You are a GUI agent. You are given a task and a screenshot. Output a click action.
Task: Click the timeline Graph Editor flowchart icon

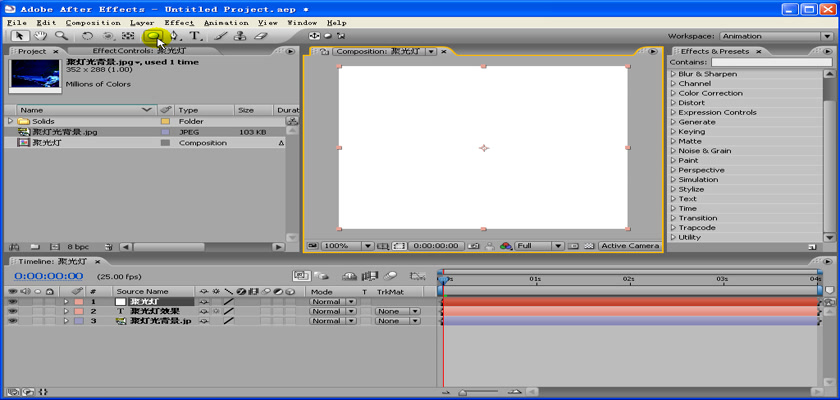417,276
